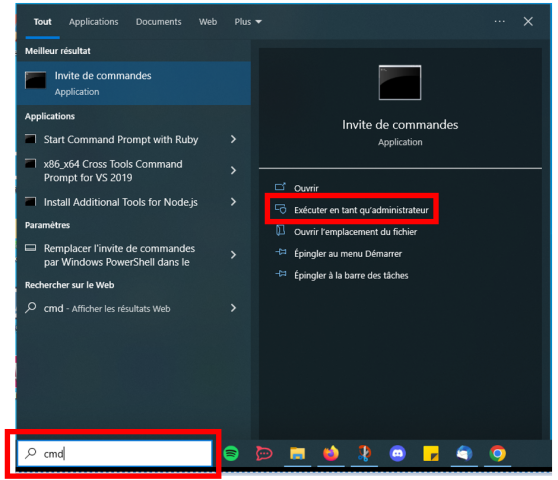Switch to the Web tab
Image resolution: width=558 pixels, height=480 pixels.
[208, 22]
